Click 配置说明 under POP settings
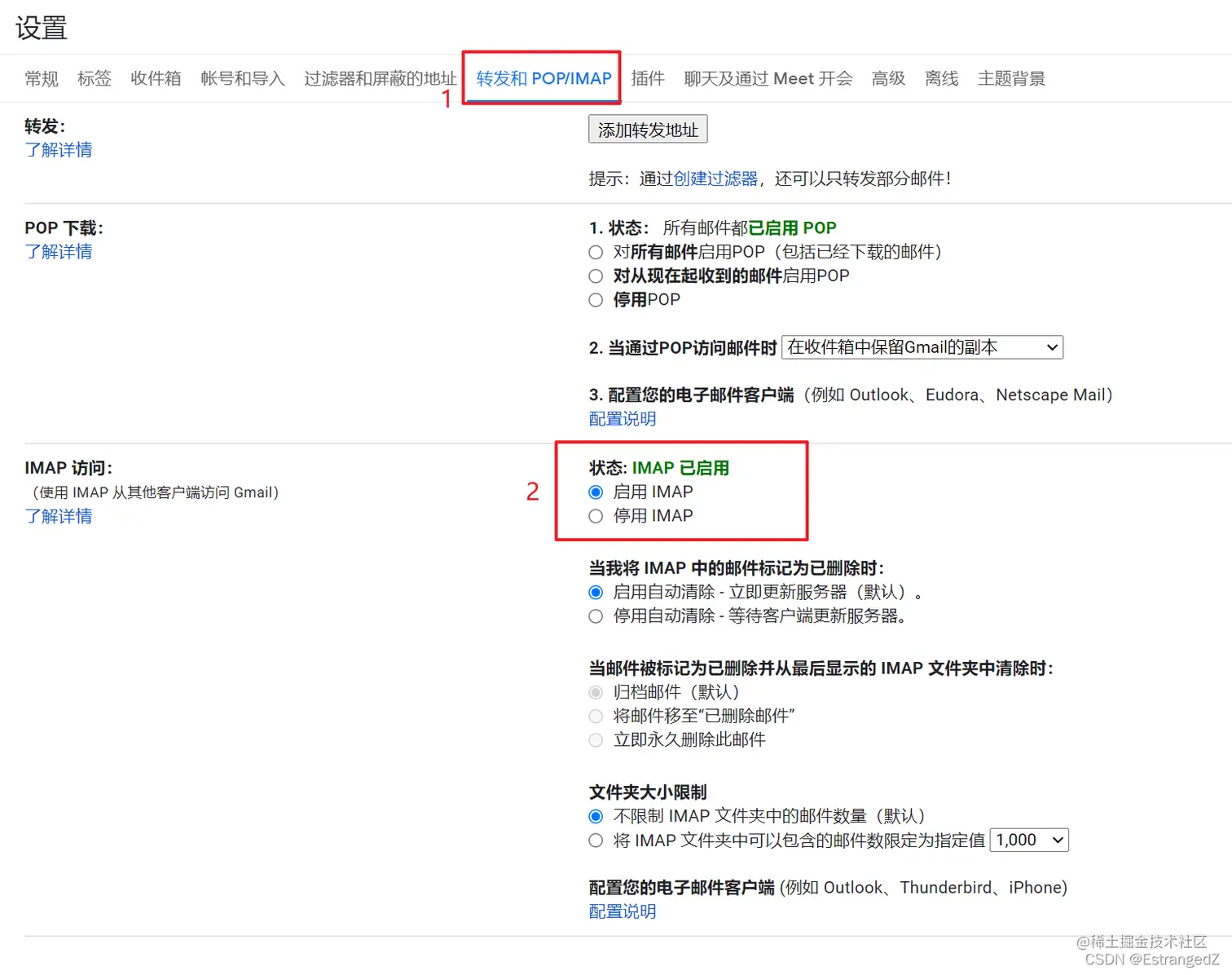Image resolution: width=1232 pixels, height=975 pixels. click(622, 418)
